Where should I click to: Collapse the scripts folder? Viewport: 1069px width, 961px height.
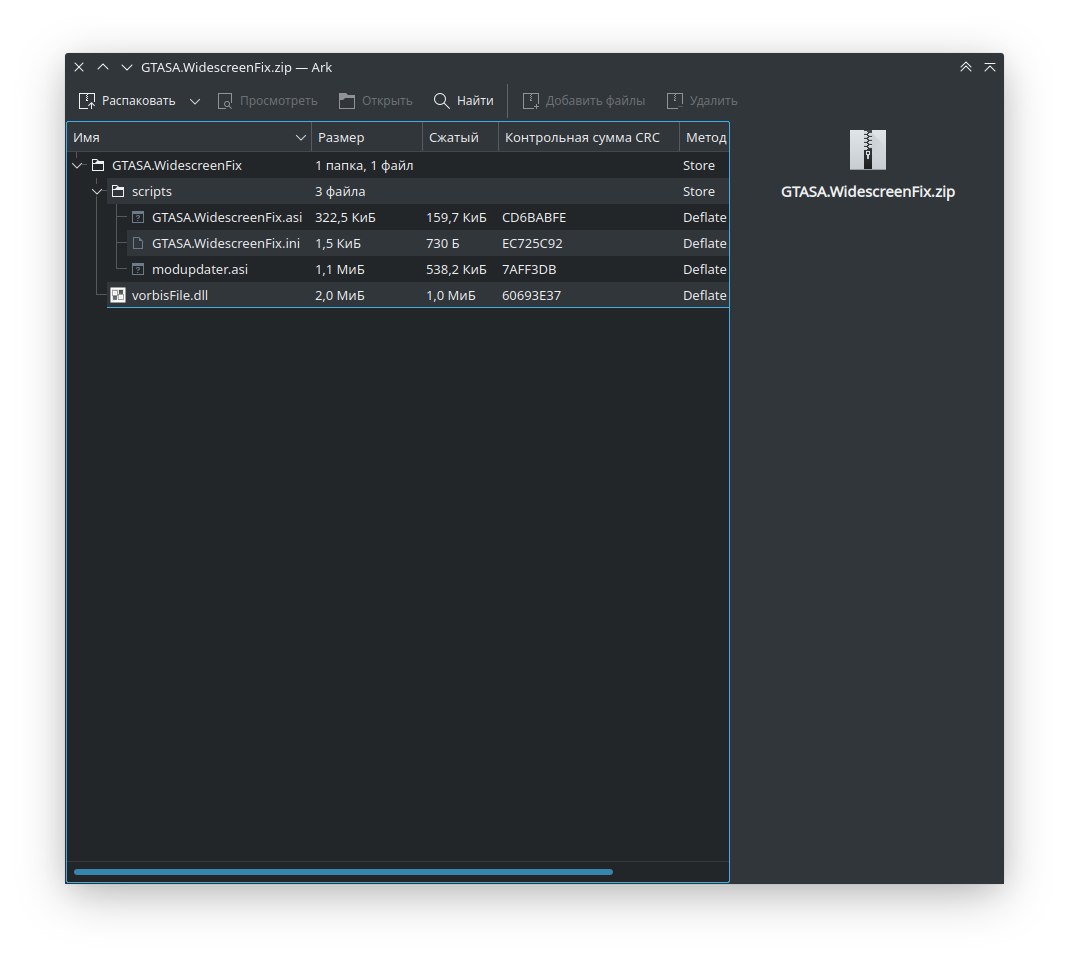pyautogui.click(x=97, y=192)
